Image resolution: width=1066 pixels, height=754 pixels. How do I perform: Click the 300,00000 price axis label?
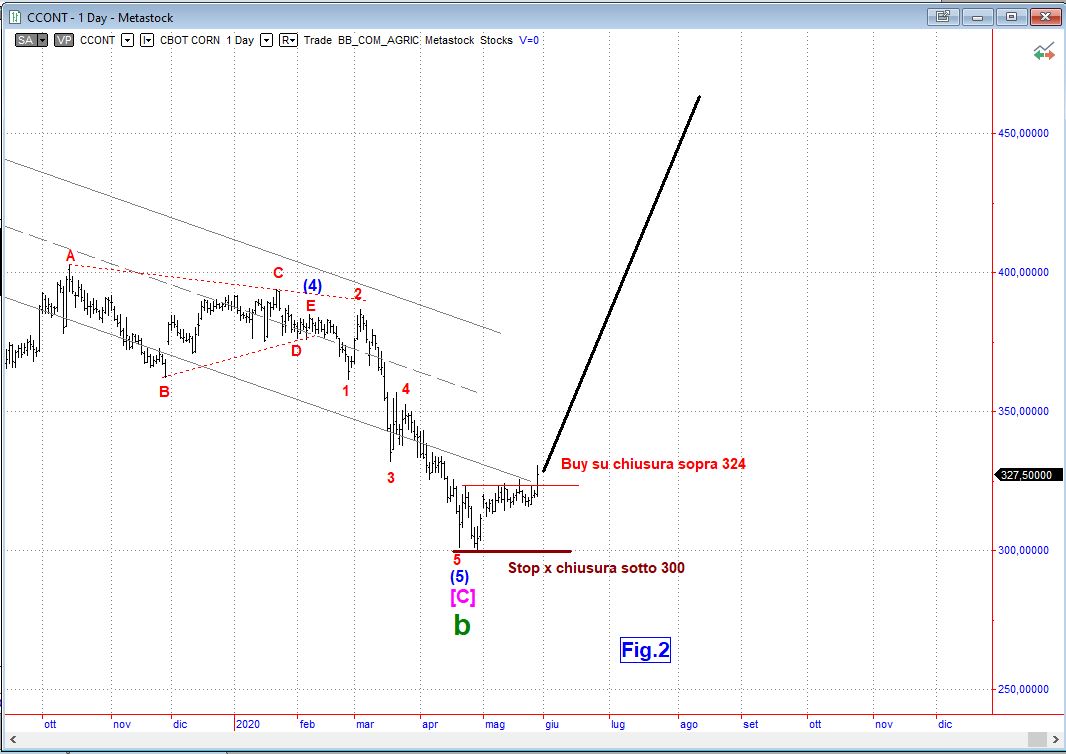[x=1023, y=550]
